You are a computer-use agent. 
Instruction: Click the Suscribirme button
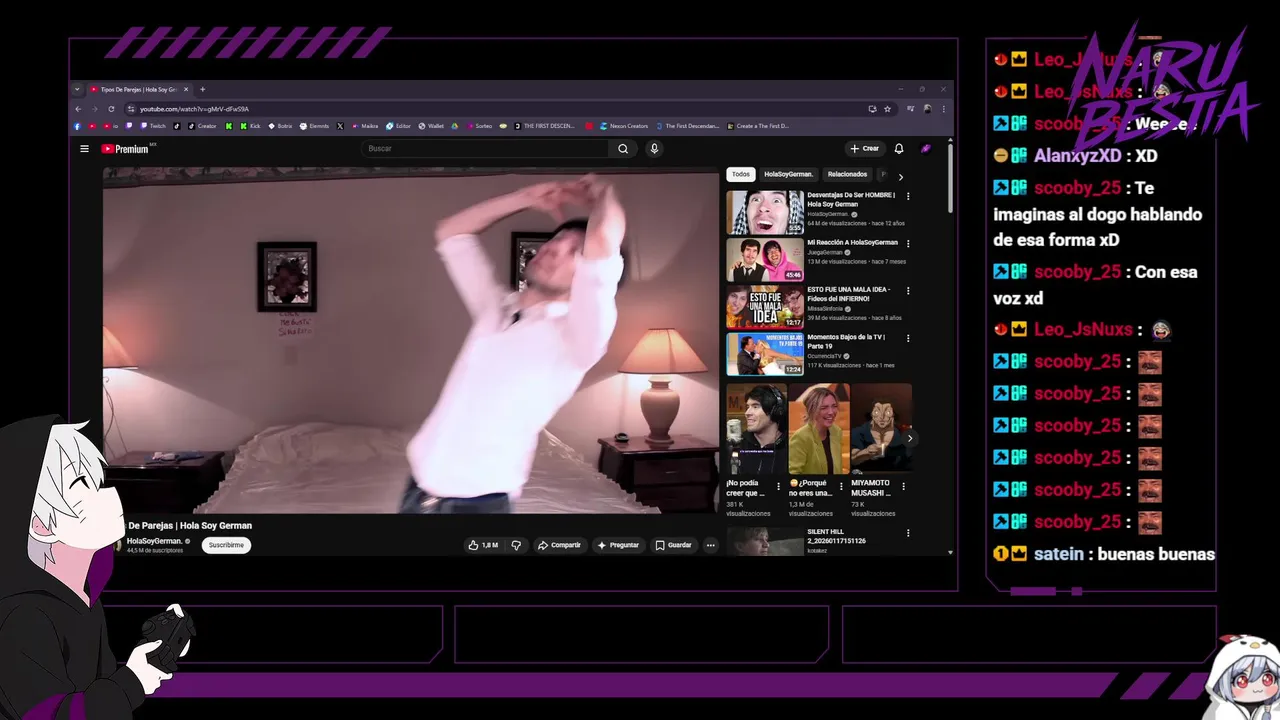click(x=226, y=545)
